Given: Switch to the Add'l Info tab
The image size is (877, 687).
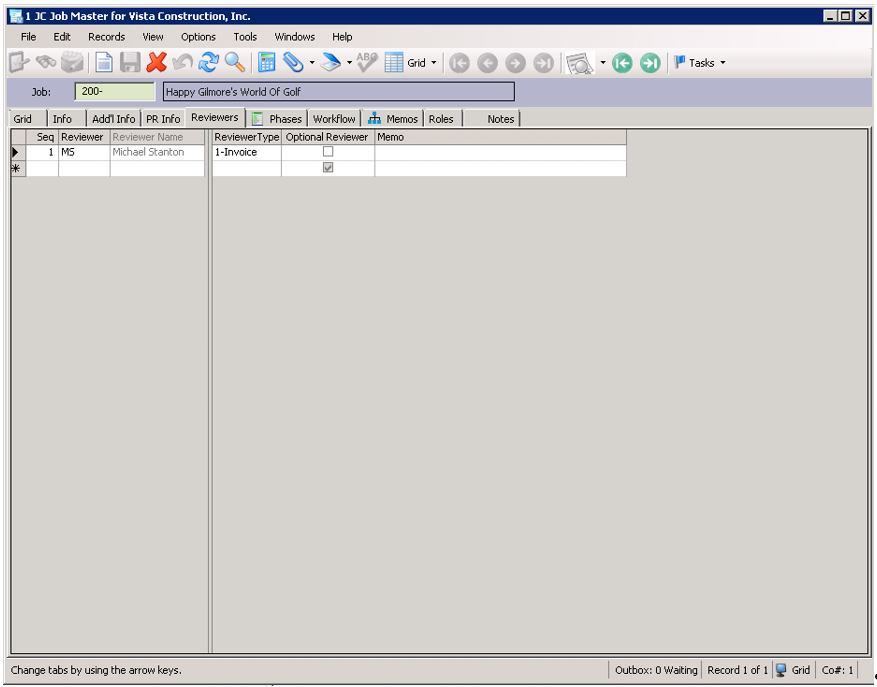Looking at the screenshot, I should (114, 119).
